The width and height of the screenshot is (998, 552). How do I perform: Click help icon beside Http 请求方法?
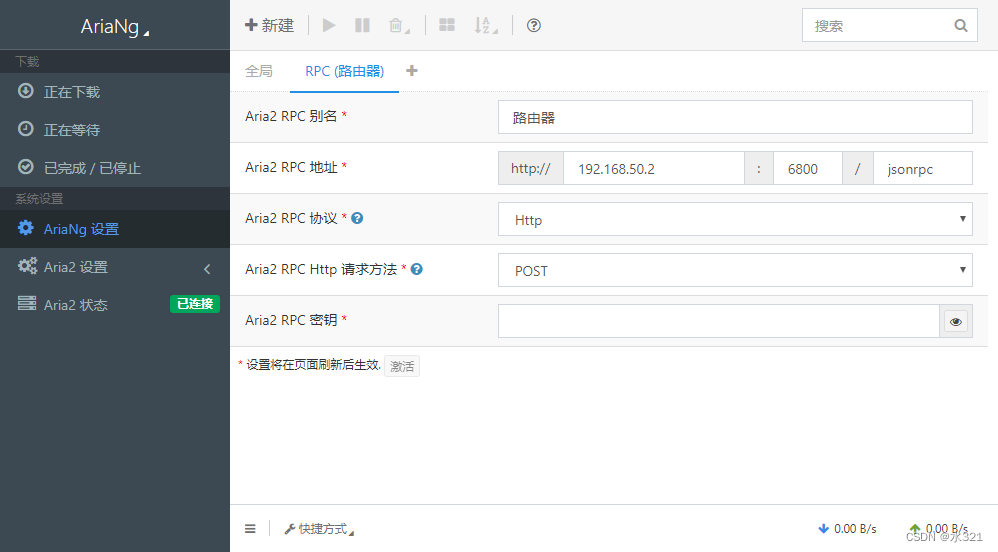click(x=417, y=269)
